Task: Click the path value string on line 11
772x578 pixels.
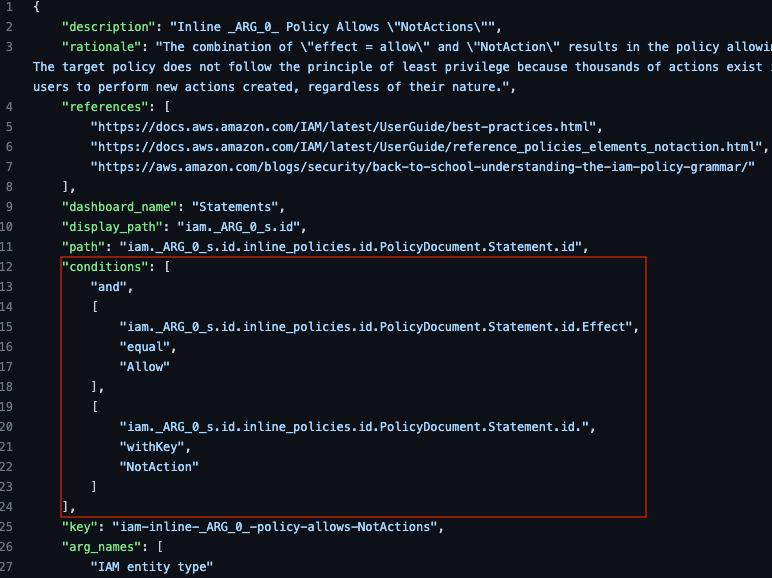Action: click(351, 247)
